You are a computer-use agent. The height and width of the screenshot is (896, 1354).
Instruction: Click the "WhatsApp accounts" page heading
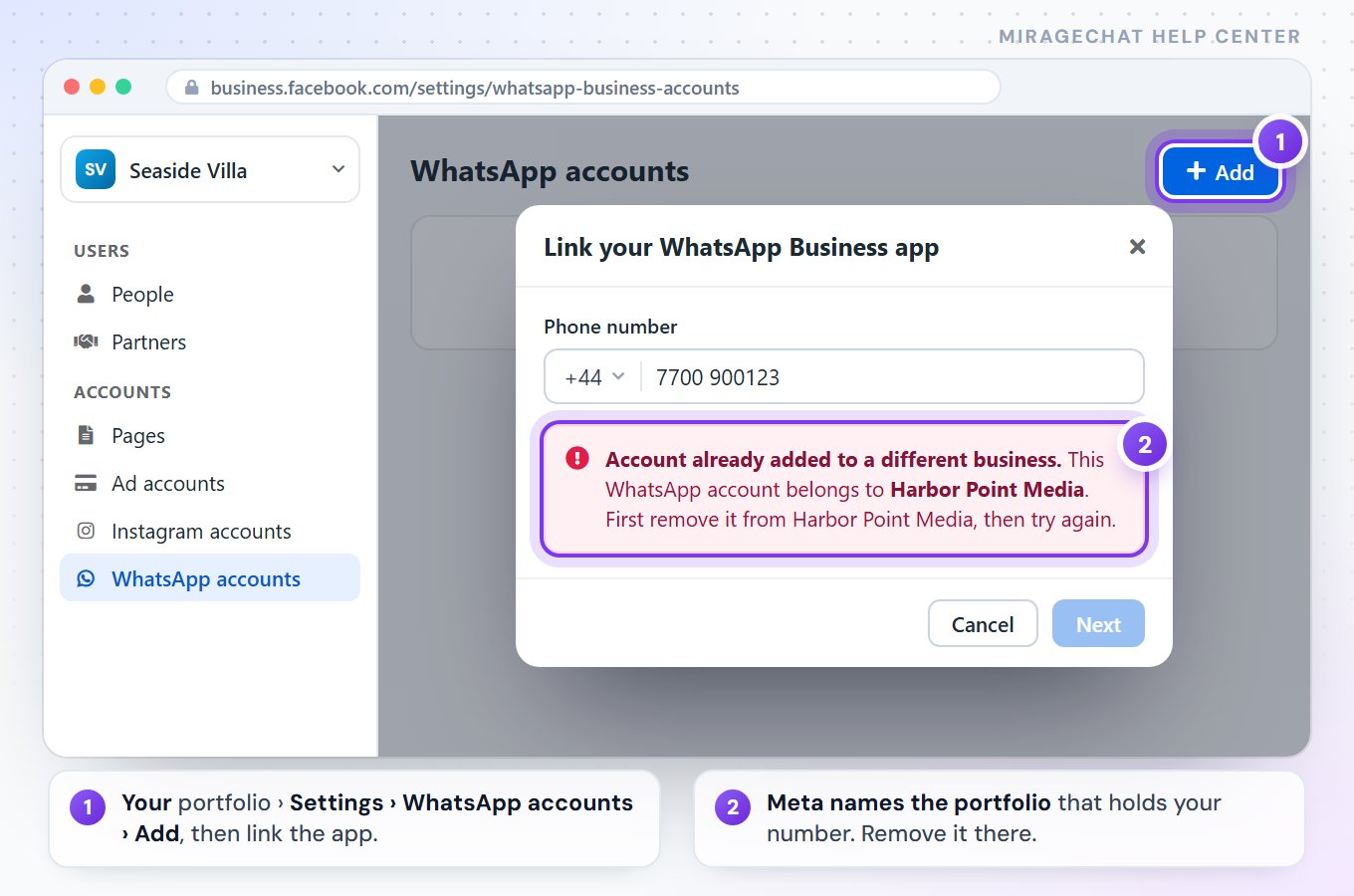tap(550, 171)
